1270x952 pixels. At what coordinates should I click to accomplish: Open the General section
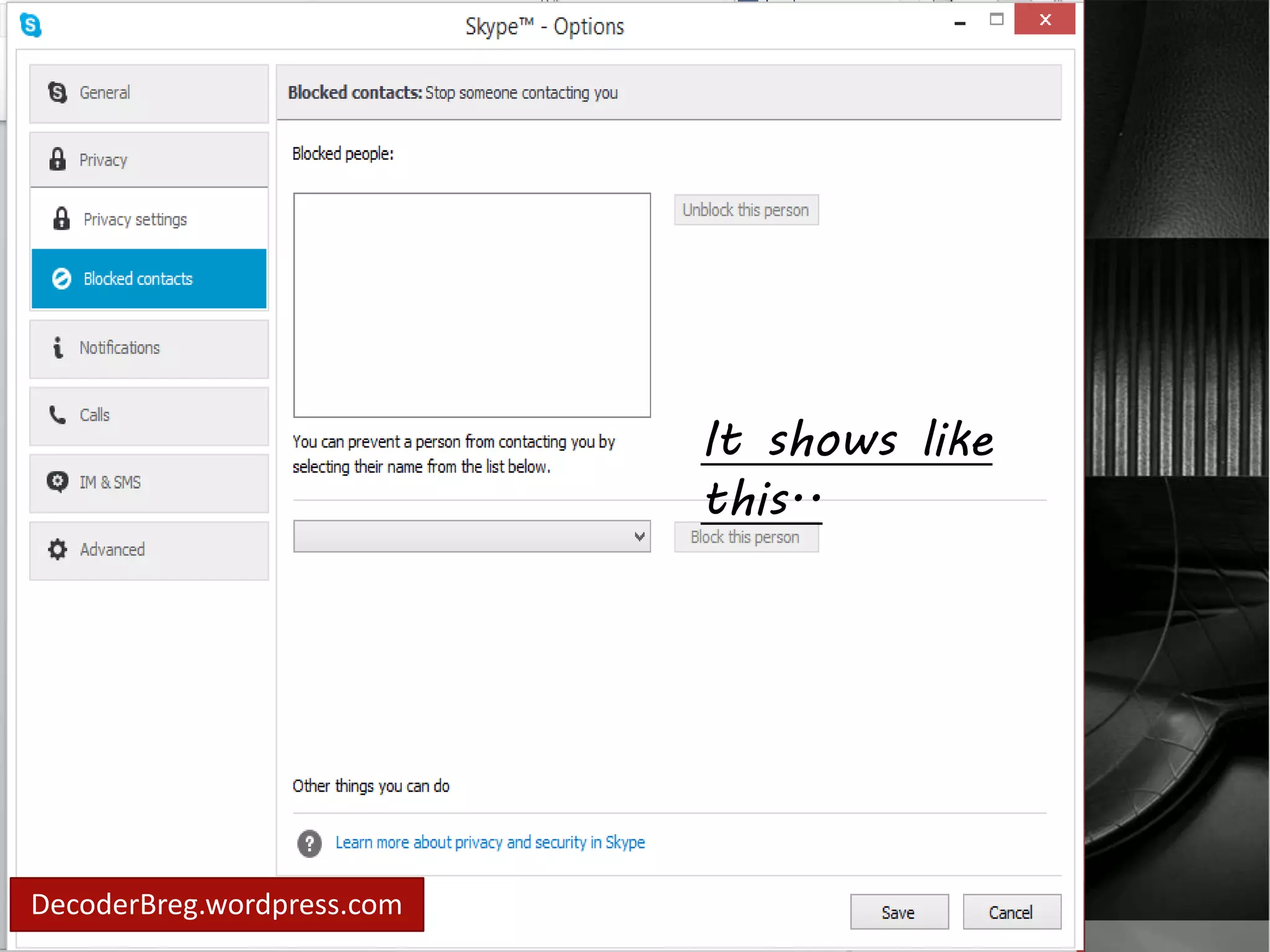click(149, 94)
